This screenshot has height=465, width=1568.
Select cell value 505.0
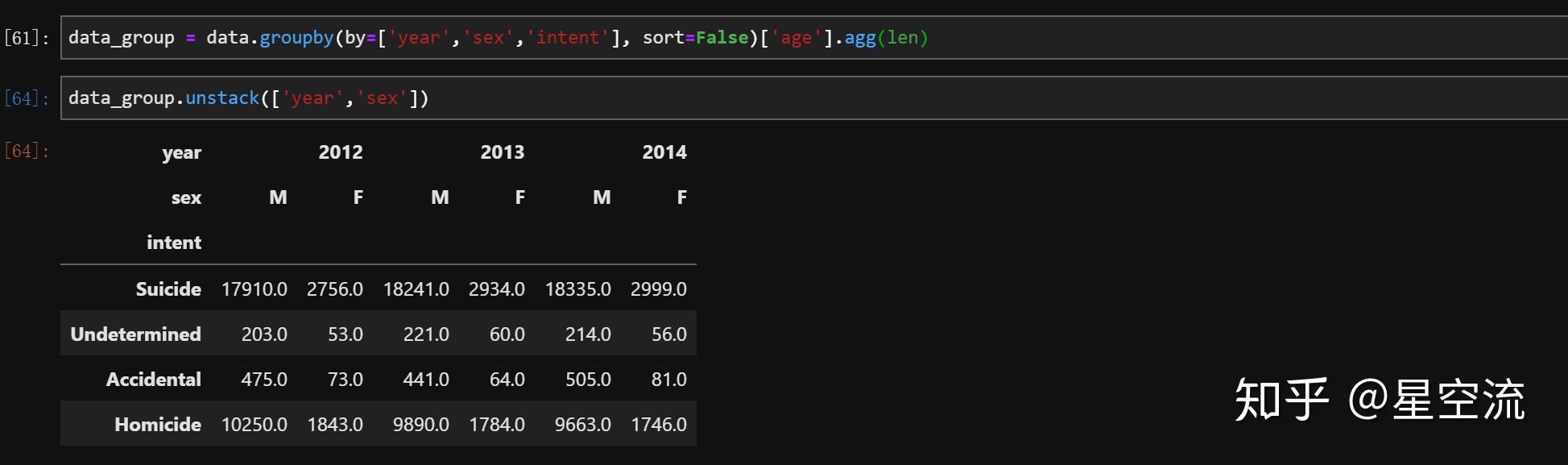[588, 380]
